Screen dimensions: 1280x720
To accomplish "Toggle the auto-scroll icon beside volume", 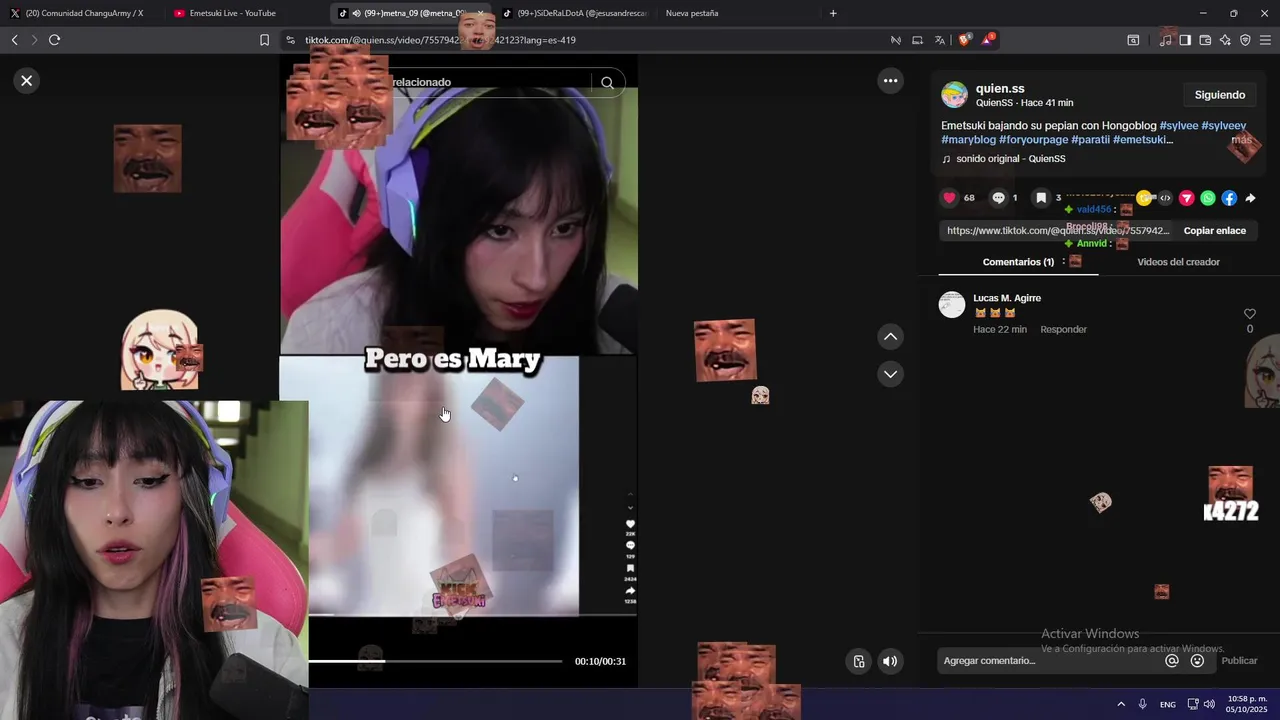I will tap(858, 661).
